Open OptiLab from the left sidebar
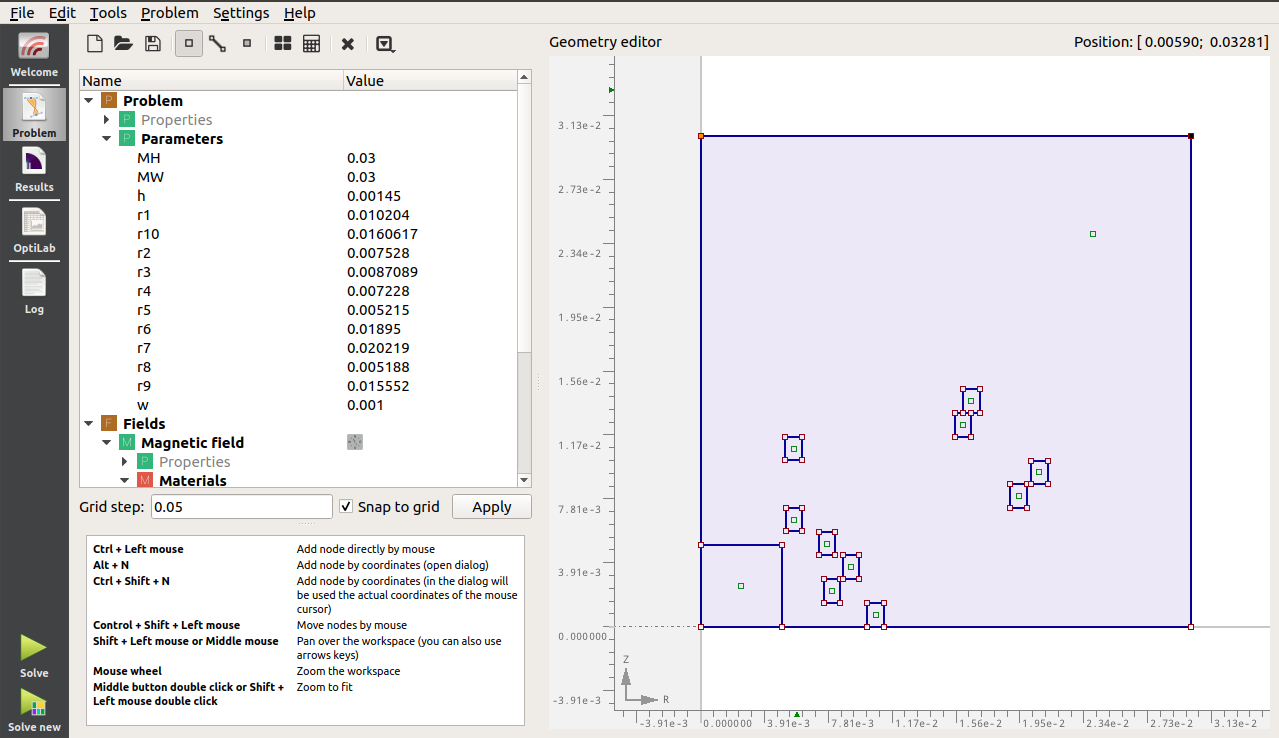 [x=34, y=229]
